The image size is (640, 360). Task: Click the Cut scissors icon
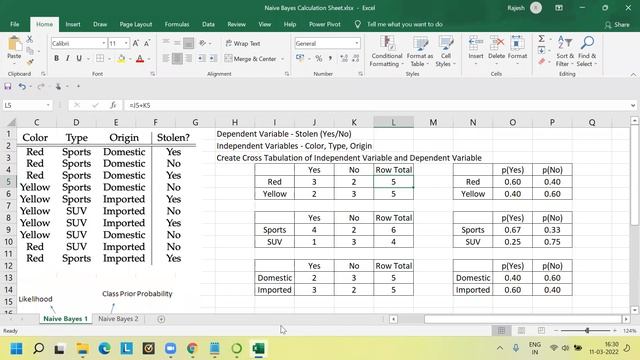click(x=29, y=39)
